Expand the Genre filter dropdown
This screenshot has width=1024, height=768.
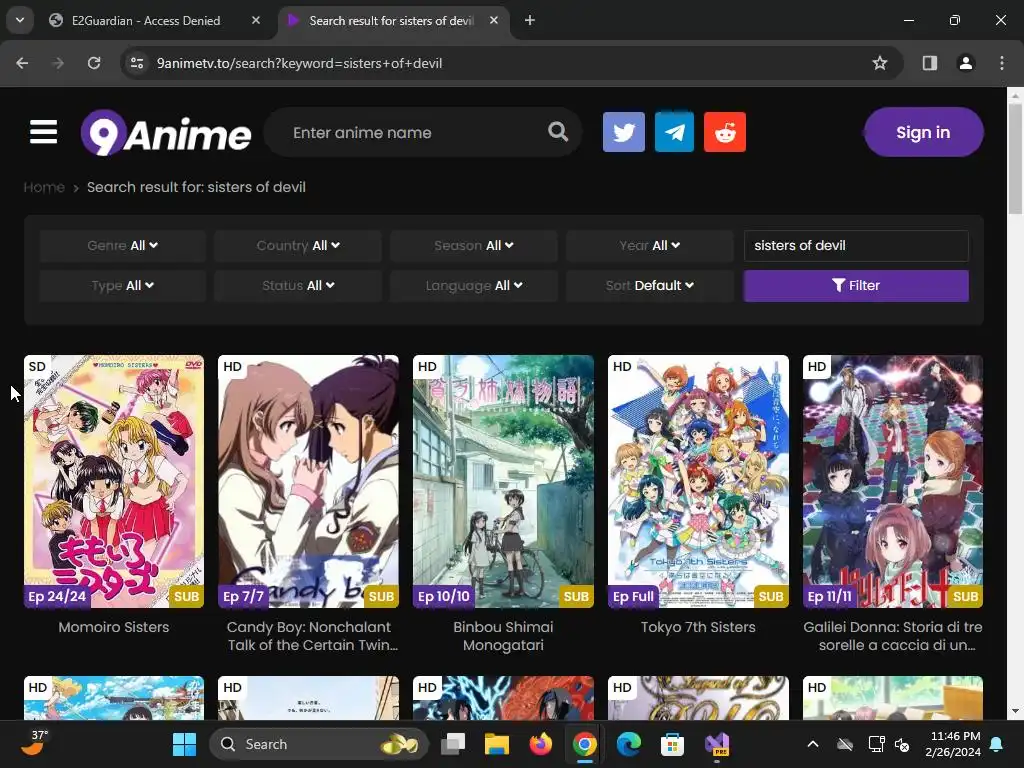pyautogui.click(x=122, y=246)
